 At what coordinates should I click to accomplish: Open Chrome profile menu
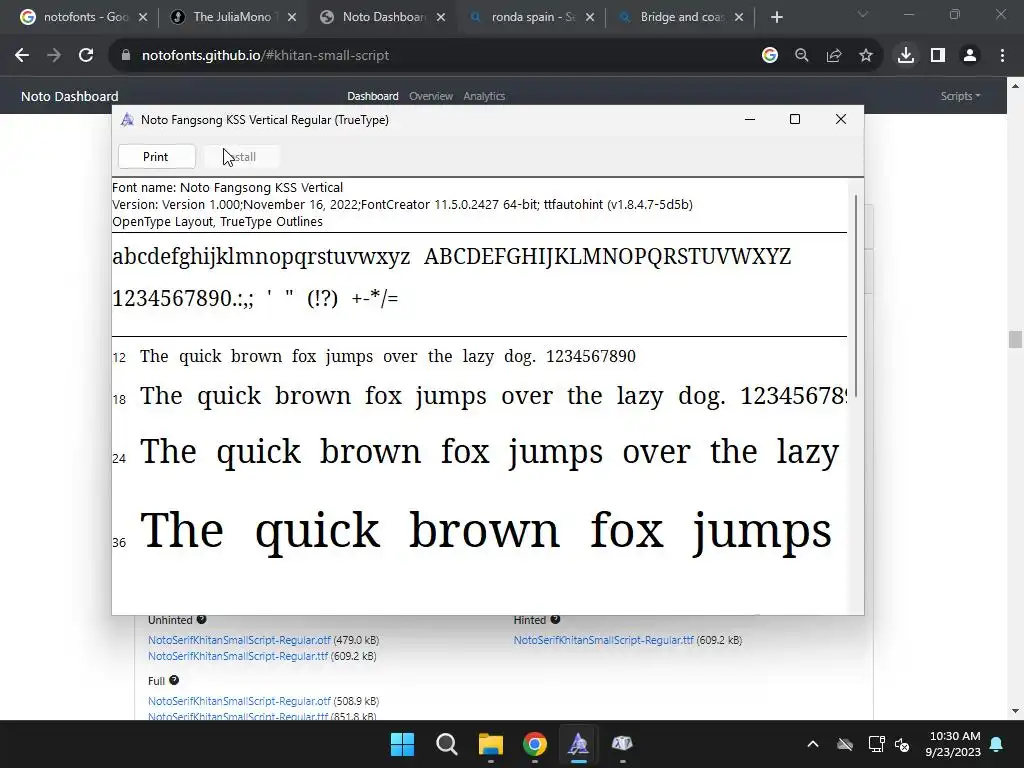pos(970,56)
